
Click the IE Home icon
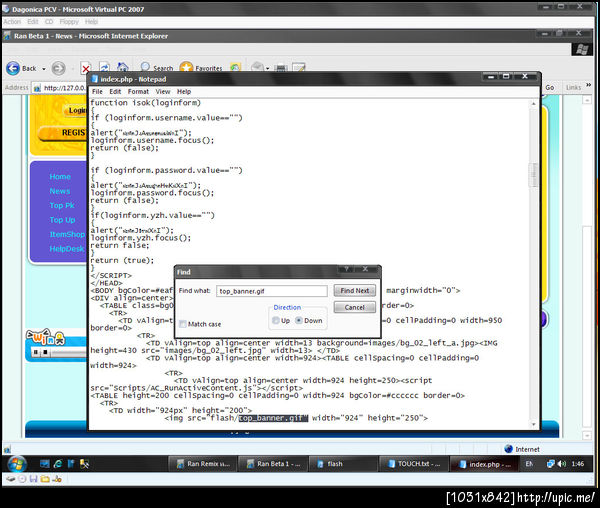122,67
